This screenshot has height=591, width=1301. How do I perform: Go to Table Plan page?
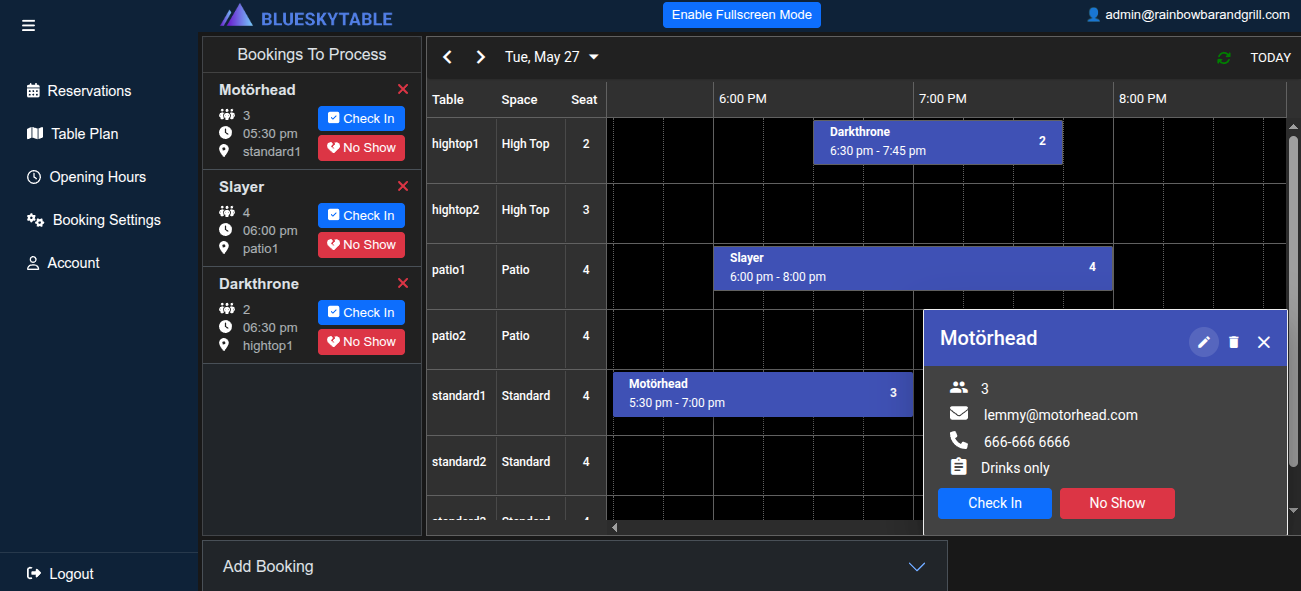72,134
